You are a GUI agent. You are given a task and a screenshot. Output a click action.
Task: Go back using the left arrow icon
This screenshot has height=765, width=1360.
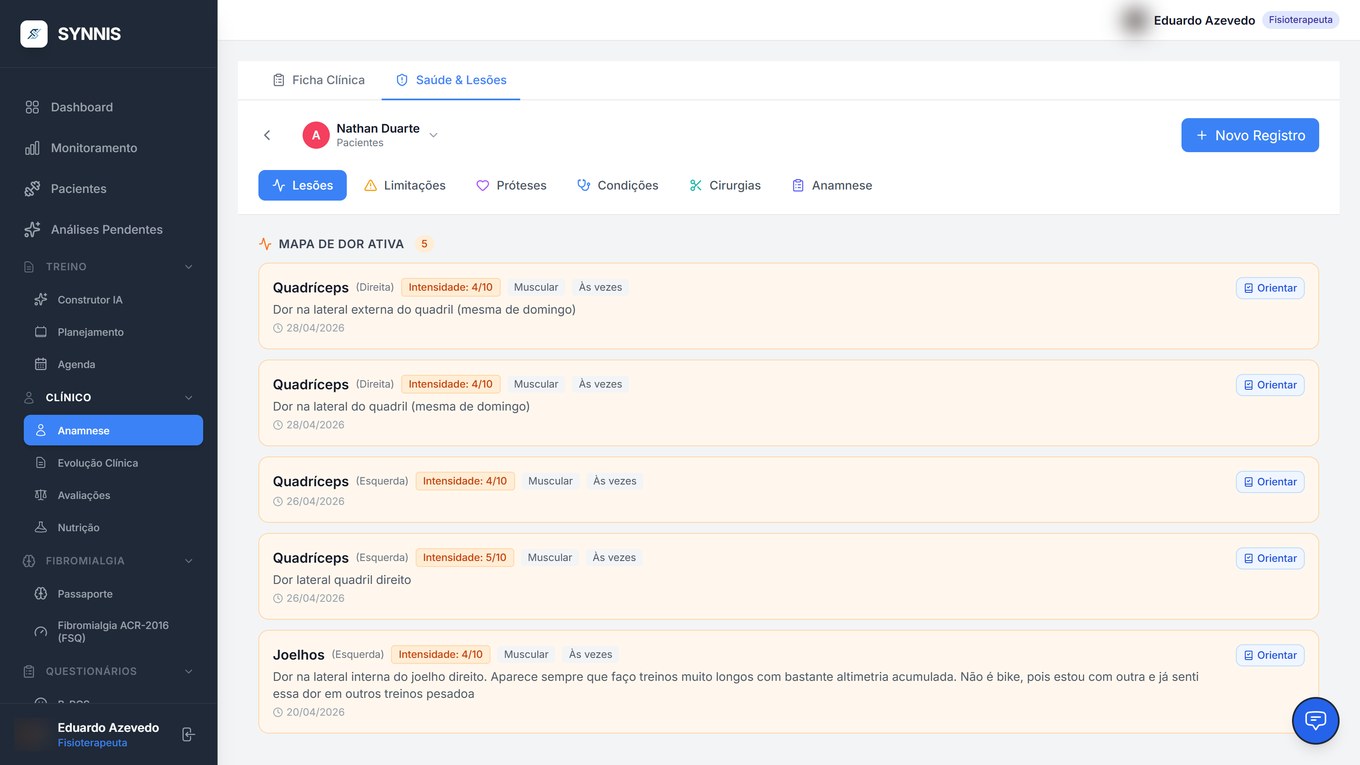pyautogui.click(x=267, y=135)
